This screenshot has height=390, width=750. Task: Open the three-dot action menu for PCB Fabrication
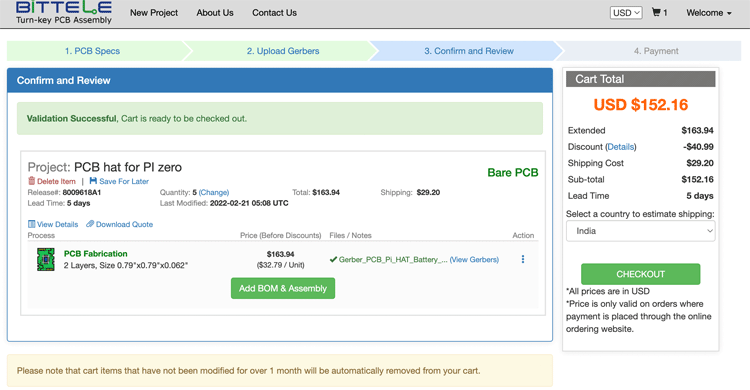coord(523,259)
